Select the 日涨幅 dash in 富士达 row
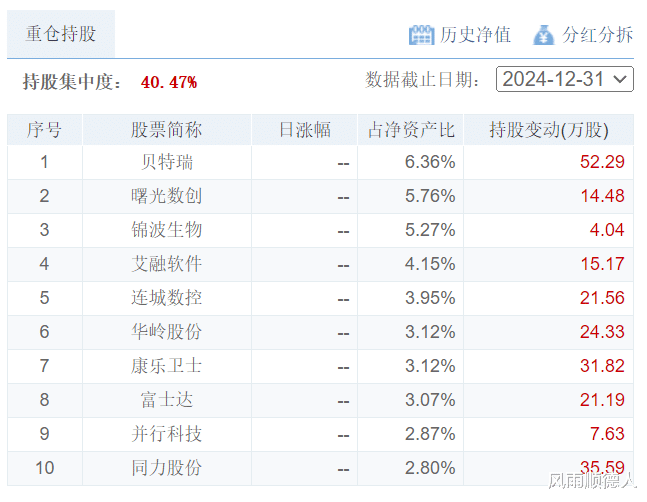 (343, 402)
